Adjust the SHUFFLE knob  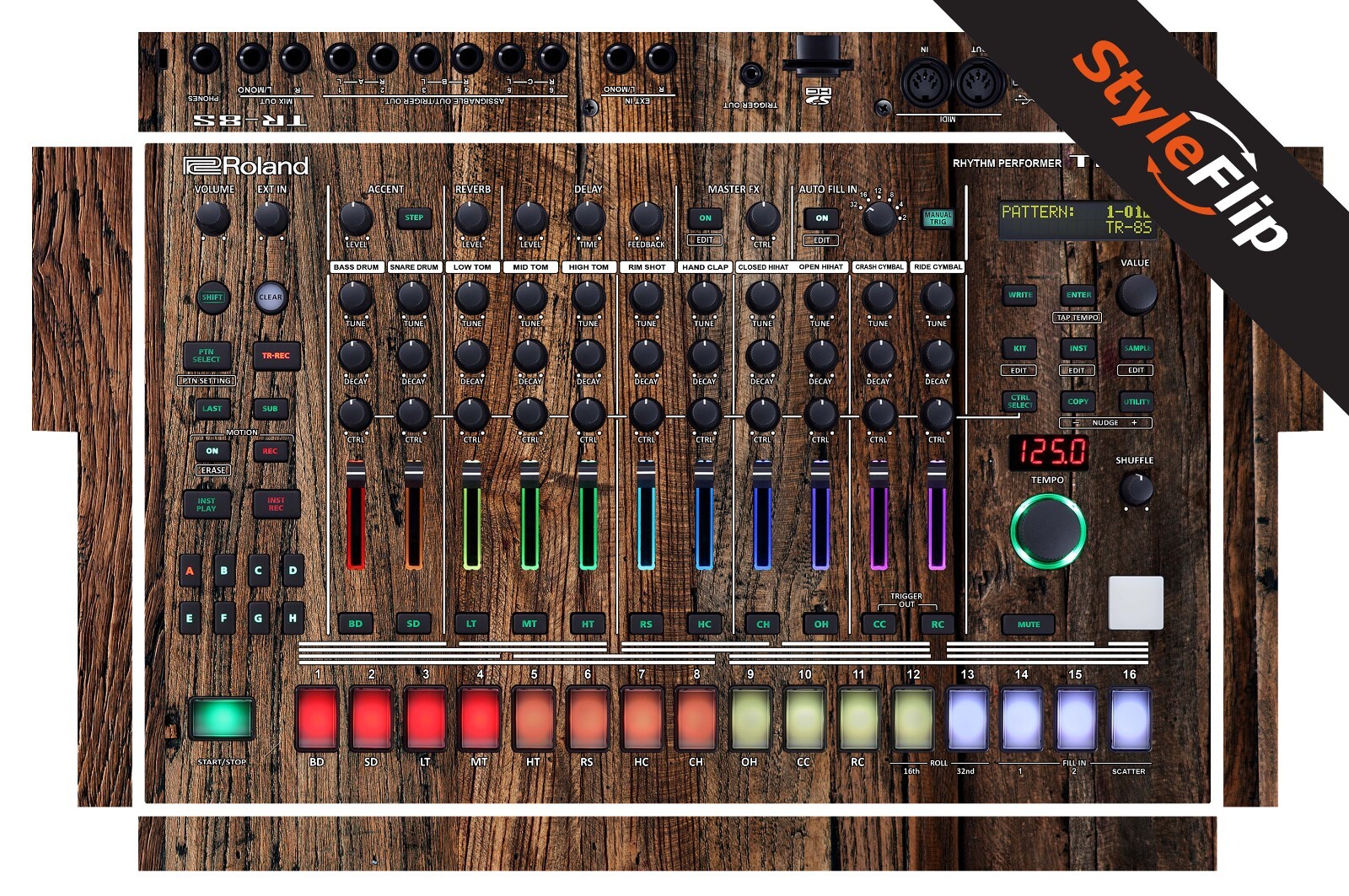1137,489
